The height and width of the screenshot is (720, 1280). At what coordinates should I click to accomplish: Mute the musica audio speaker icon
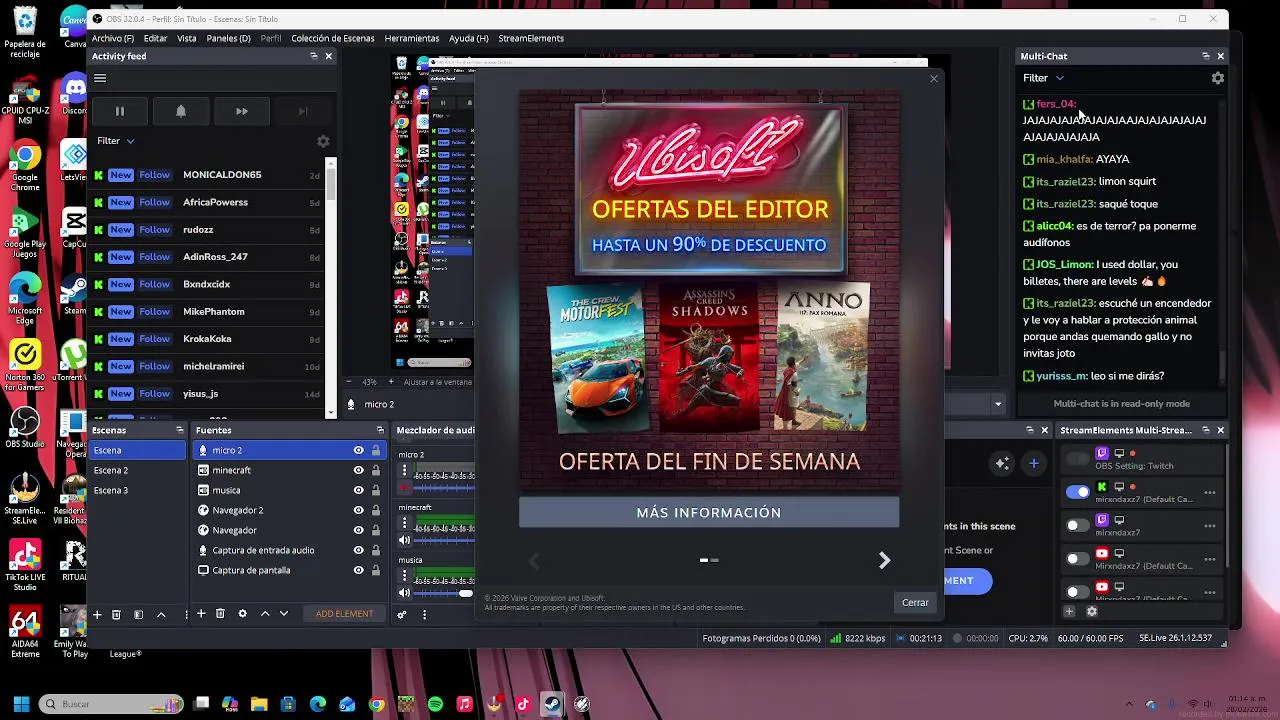(x=404, y=593)
